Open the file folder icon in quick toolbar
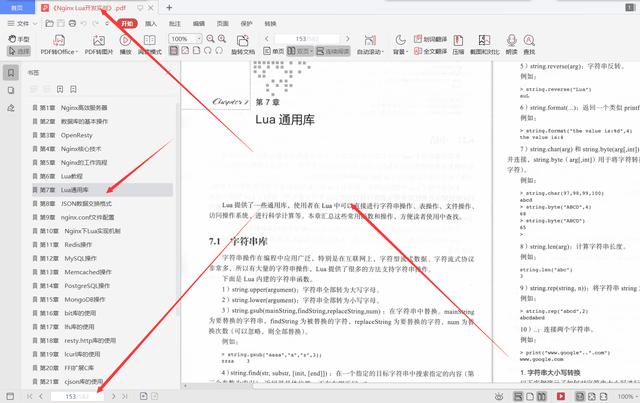The image size is (640, 403). tap(49, 24)
